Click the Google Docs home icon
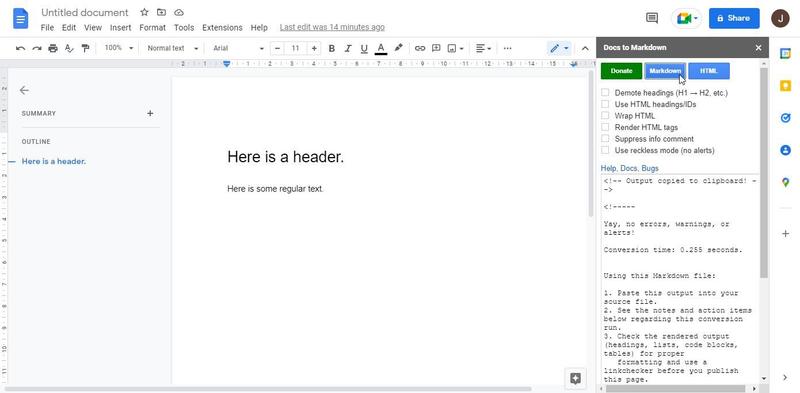 click(x=20, y=18)
